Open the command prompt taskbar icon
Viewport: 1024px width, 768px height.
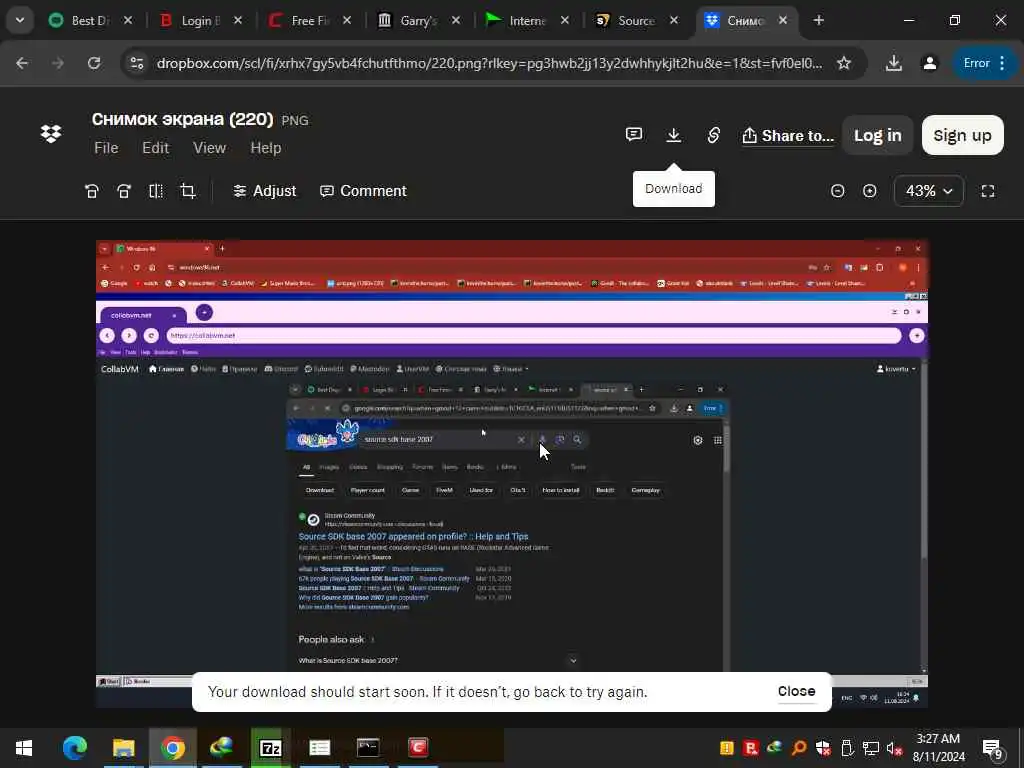(368, 747)
